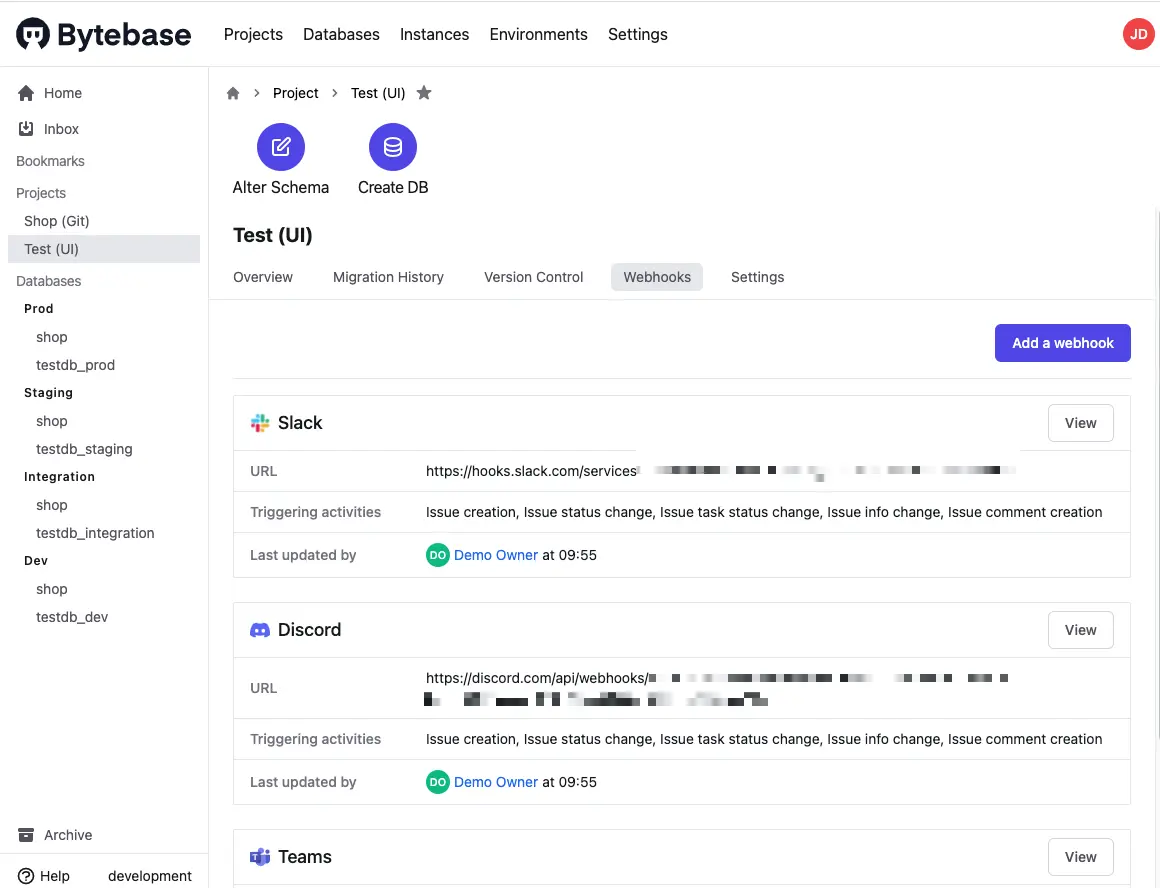The height and width of the screenshot is (888, 1160).
Task: Open the Settings top menu
Action: tap(638, 34)
